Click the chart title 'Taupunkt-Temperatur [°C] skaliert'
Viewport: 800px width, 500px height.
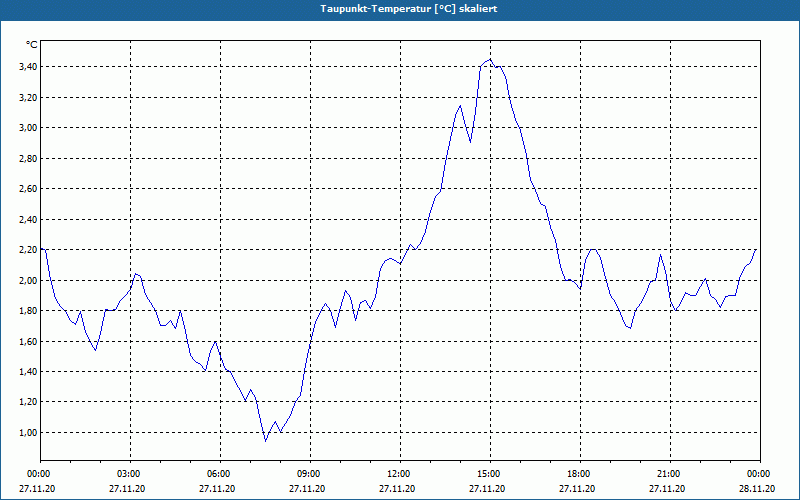409,9
